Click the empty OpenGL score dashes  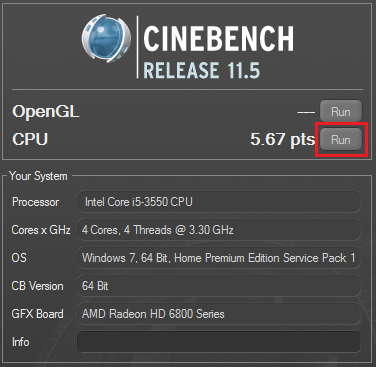306,112
